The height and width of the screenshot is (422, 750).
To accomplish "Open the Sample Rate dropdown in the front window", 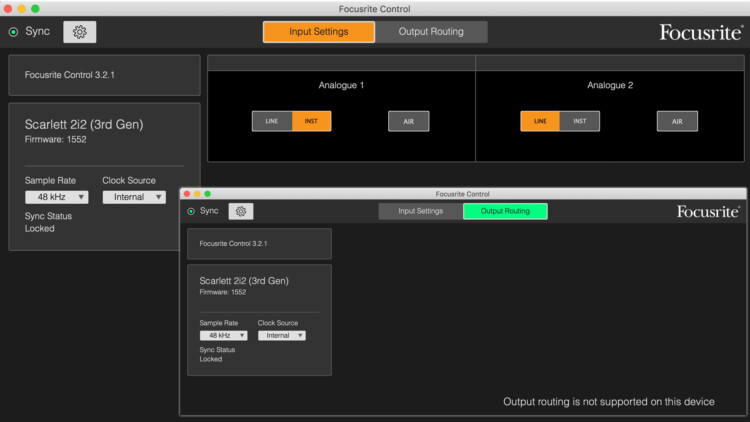I will [x=223, y=335].
